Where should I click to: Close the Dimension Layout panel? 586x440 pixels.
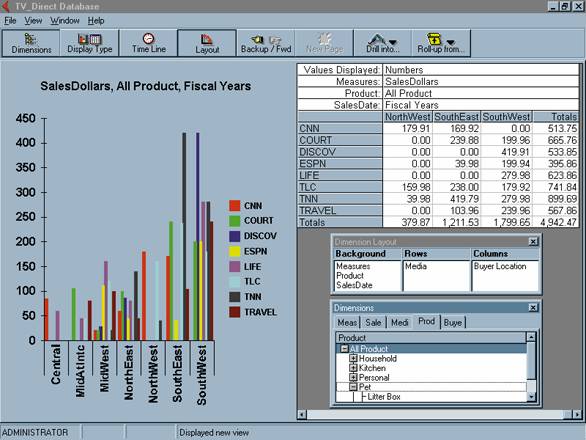coord(533,241)
